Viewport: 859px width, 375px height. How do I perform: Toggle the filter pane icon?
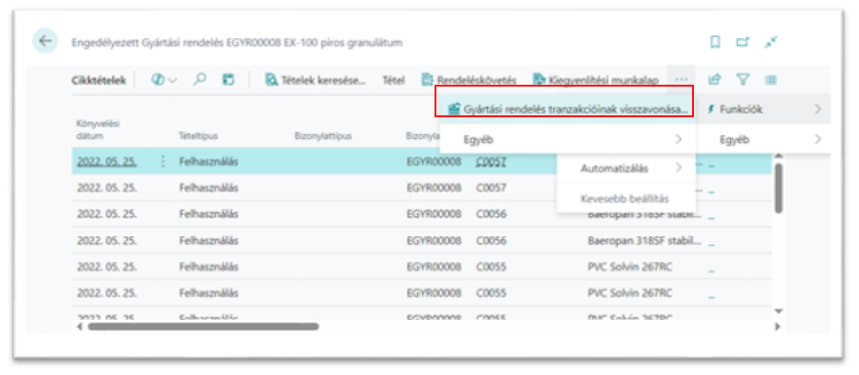pyautogui.click(x=742, y=80)
